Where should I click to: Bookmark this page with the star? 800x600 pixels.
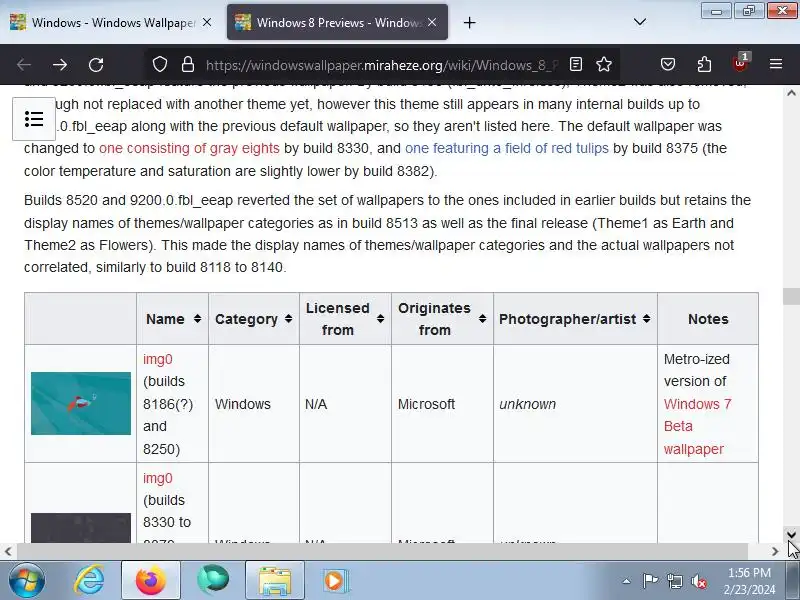(x=604, y=64)
